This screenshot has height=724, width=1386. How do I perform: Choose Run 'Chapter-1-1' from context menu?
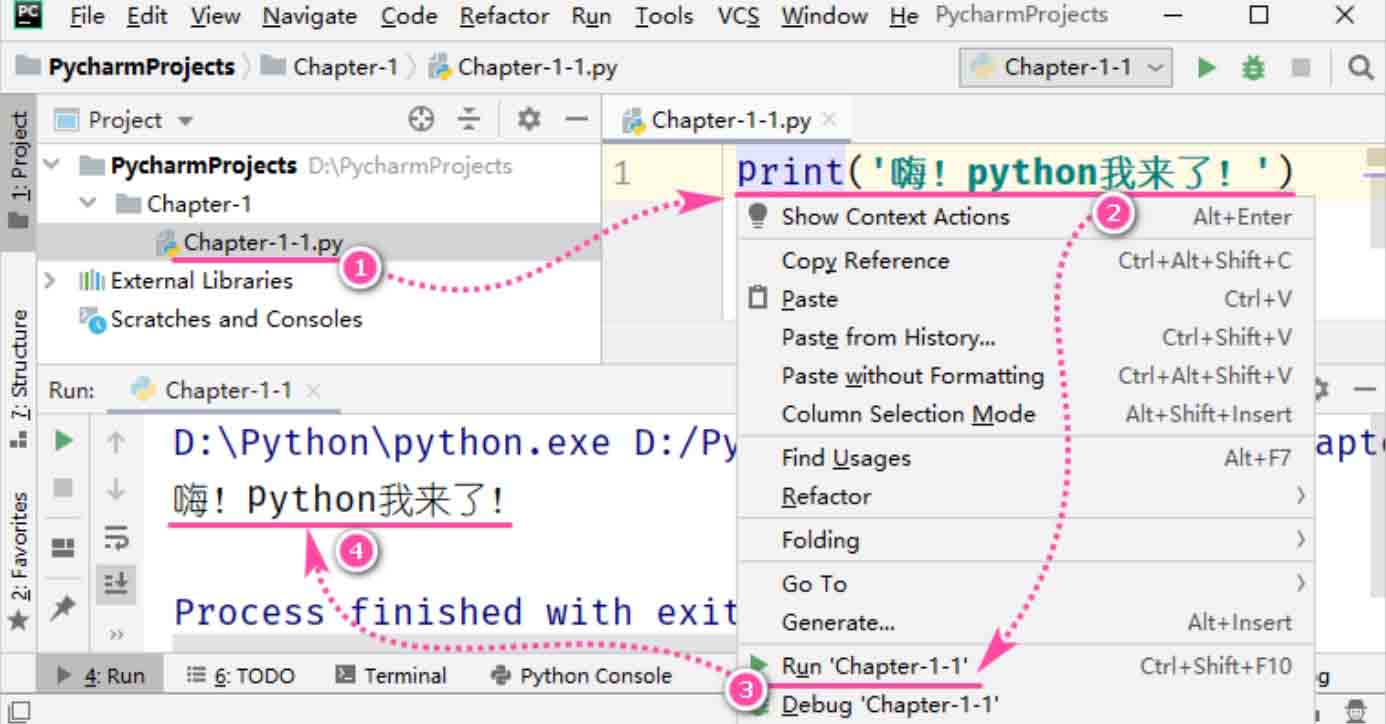pos(1025,666)
